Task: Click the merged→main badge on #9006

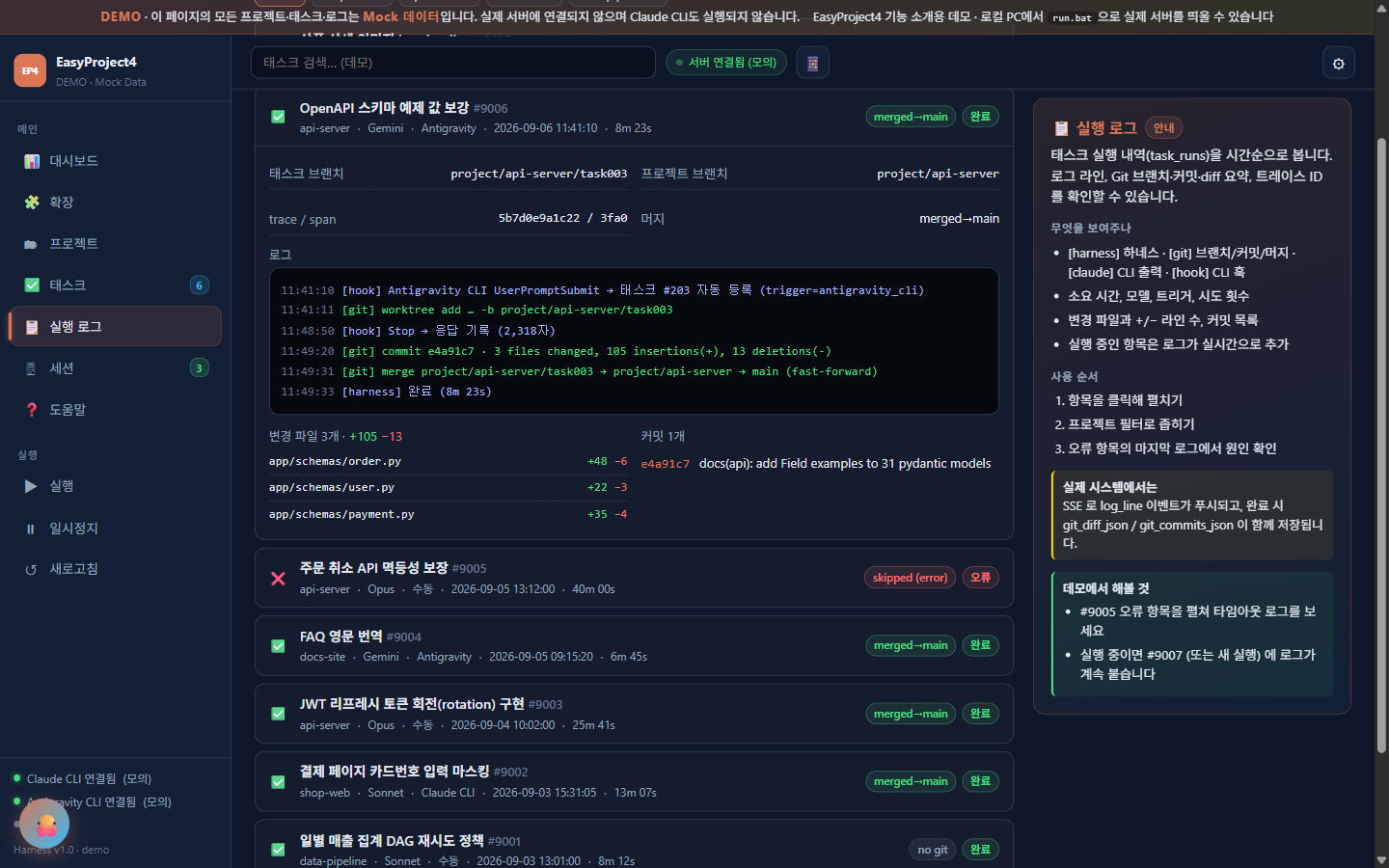Action: 911,117
